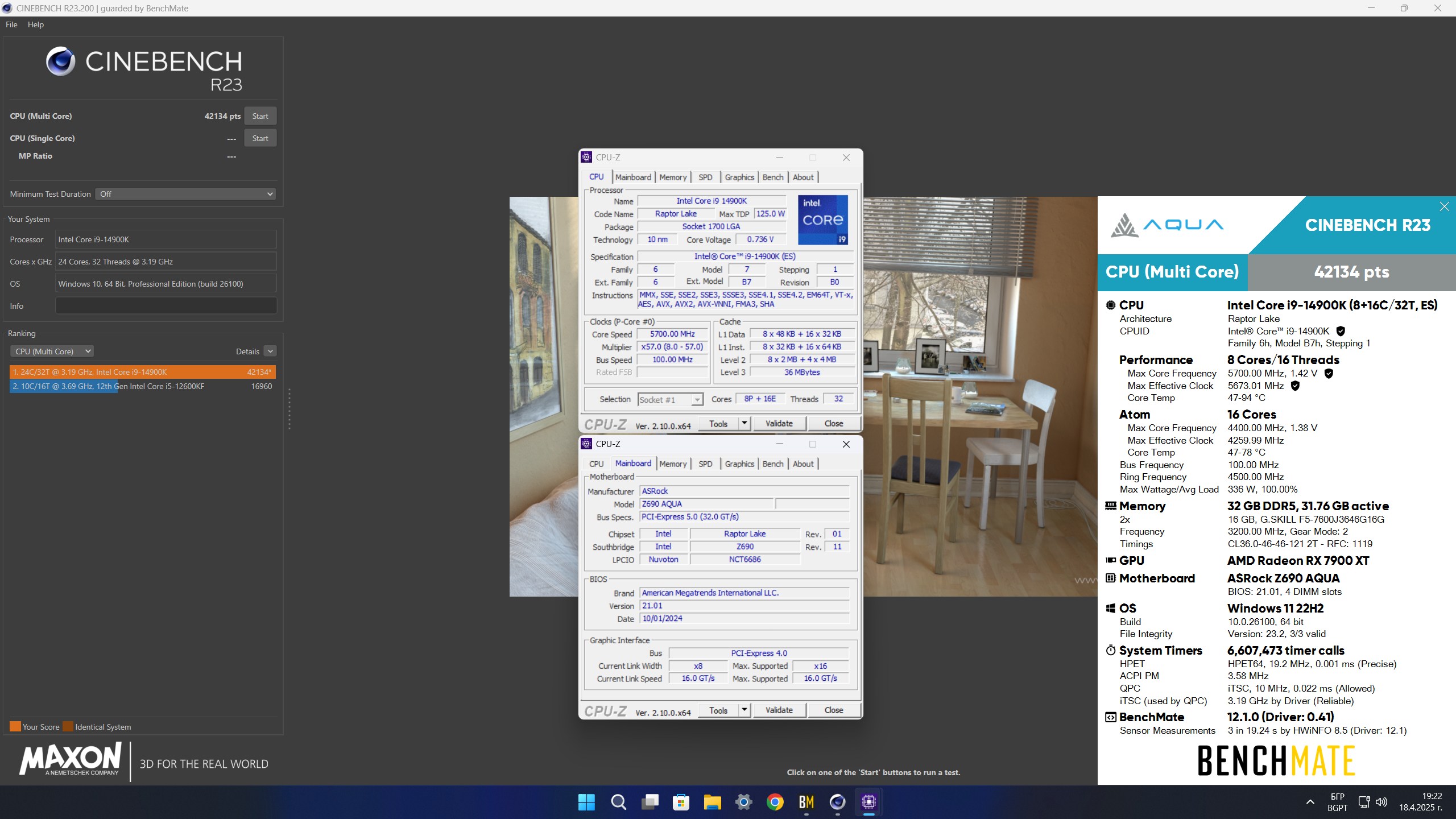Click panel resize grip dots beside ranking
The image size is (1456, 819).
tap(289, 409)
